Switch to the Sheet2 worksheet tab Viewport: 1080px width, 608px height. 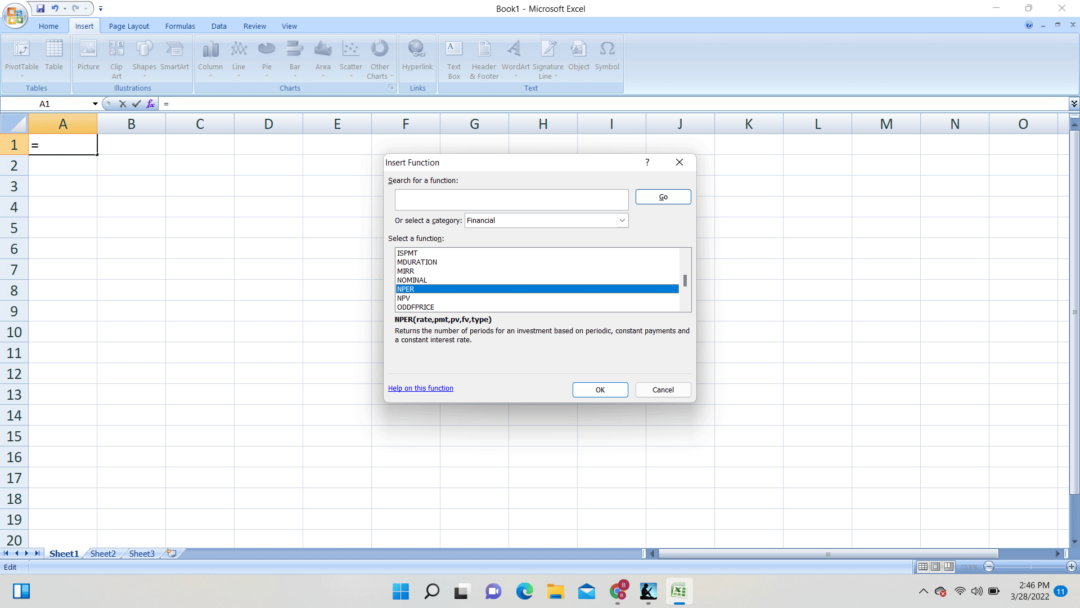pyautogui.click(x=103, y=553)
